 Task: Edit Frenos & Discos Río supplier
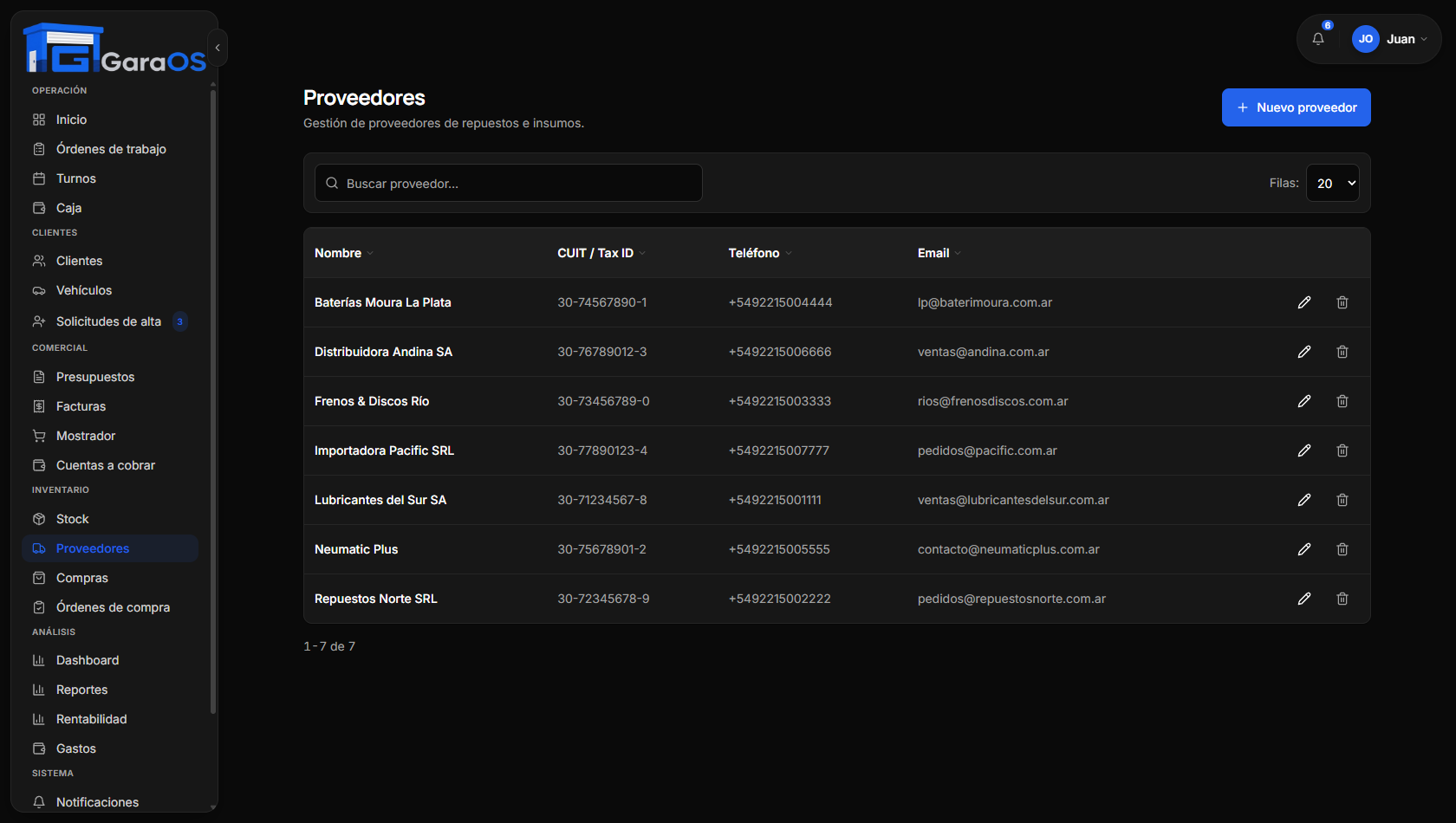[x=1304, y=401]
